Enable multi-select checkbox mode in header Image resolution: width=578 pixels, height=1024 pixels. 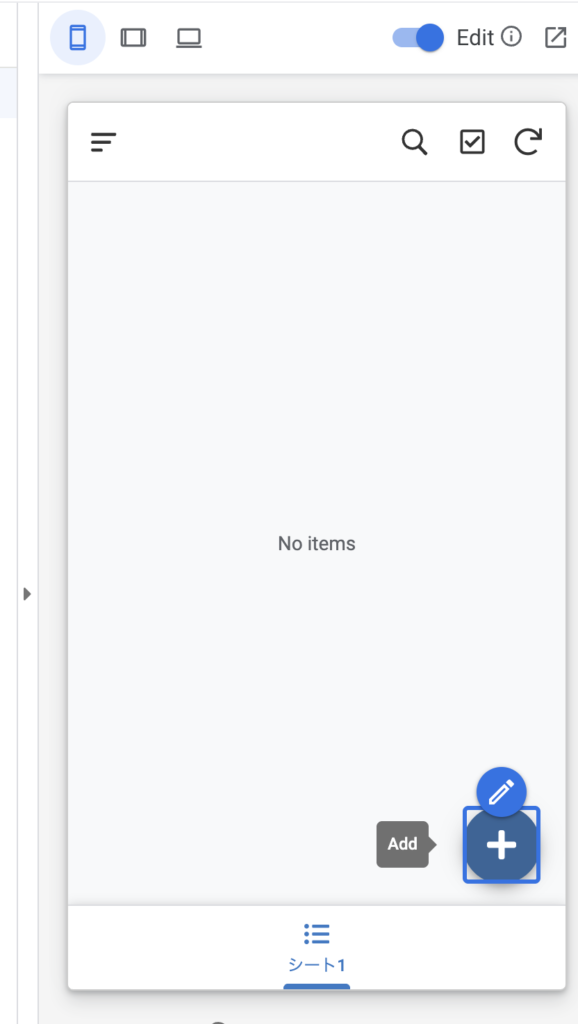(472, 142)
